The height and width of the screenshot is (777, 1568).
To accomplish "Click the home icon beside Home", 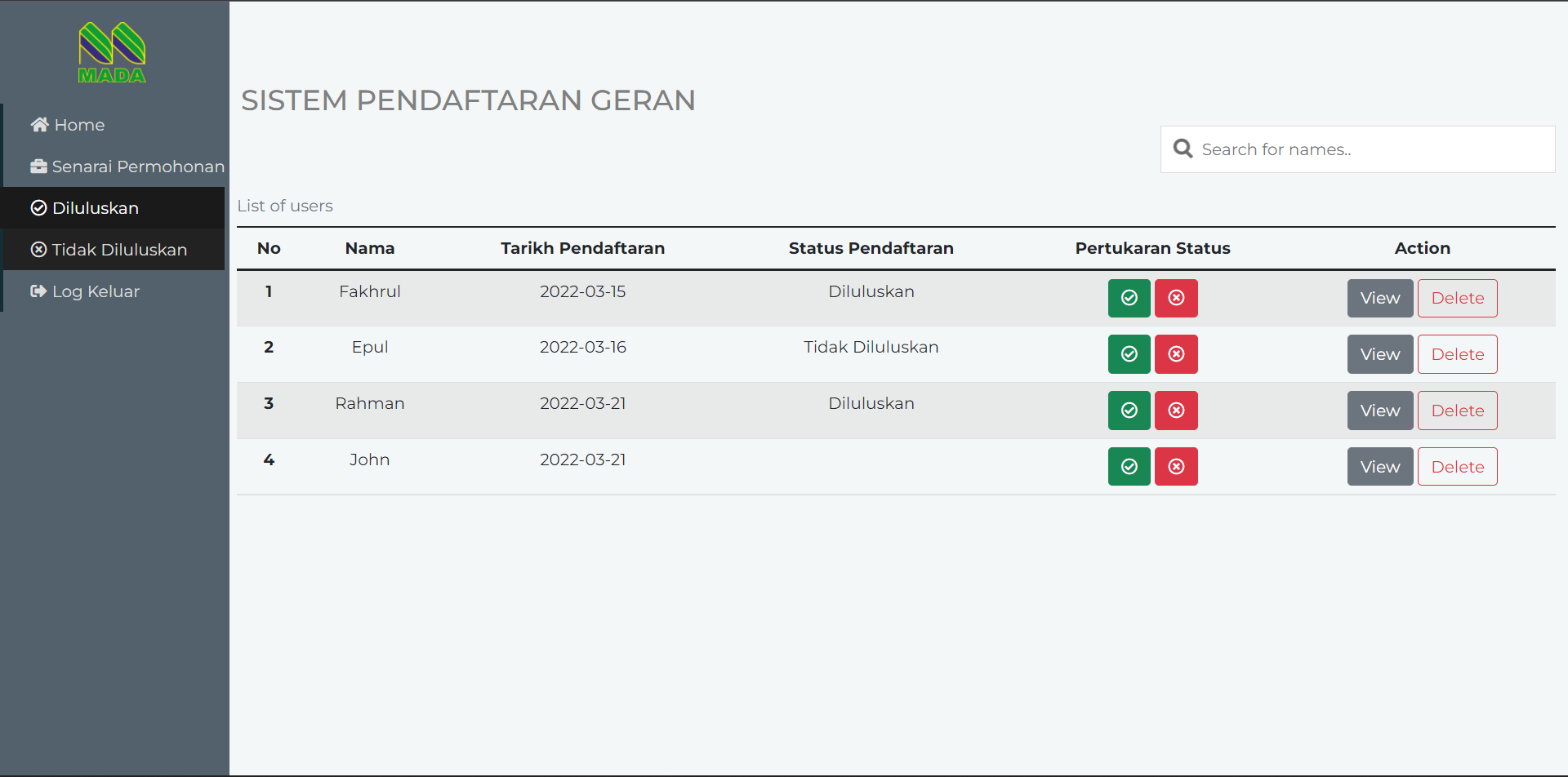I will point(38,124).
